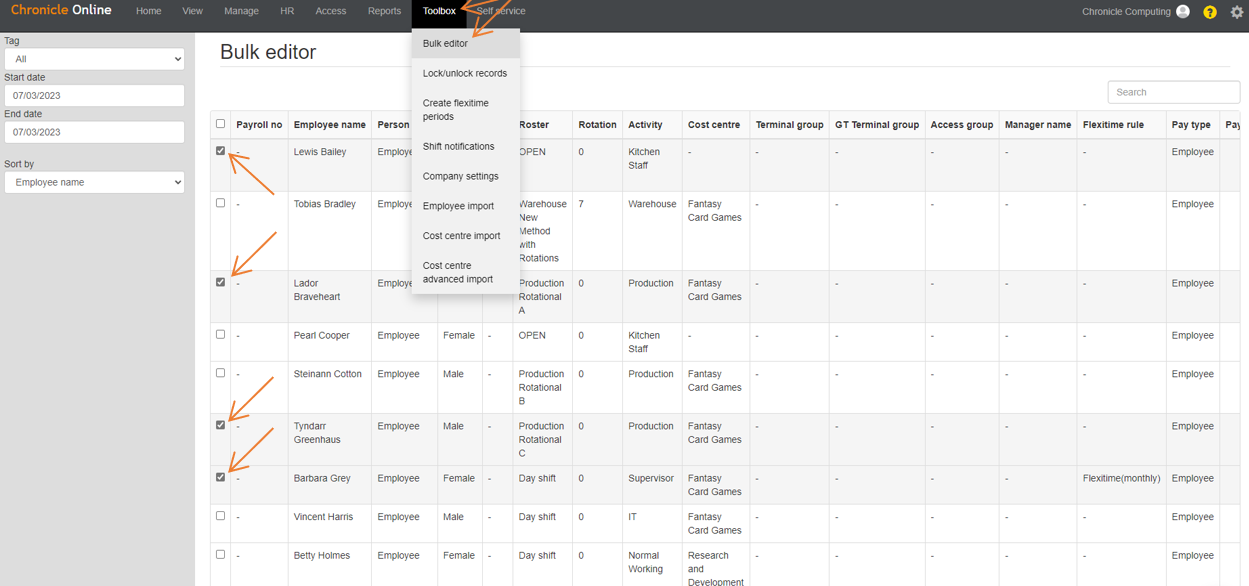Choose Company settings in the menu
1249x586 pixels.
(460, 177)
